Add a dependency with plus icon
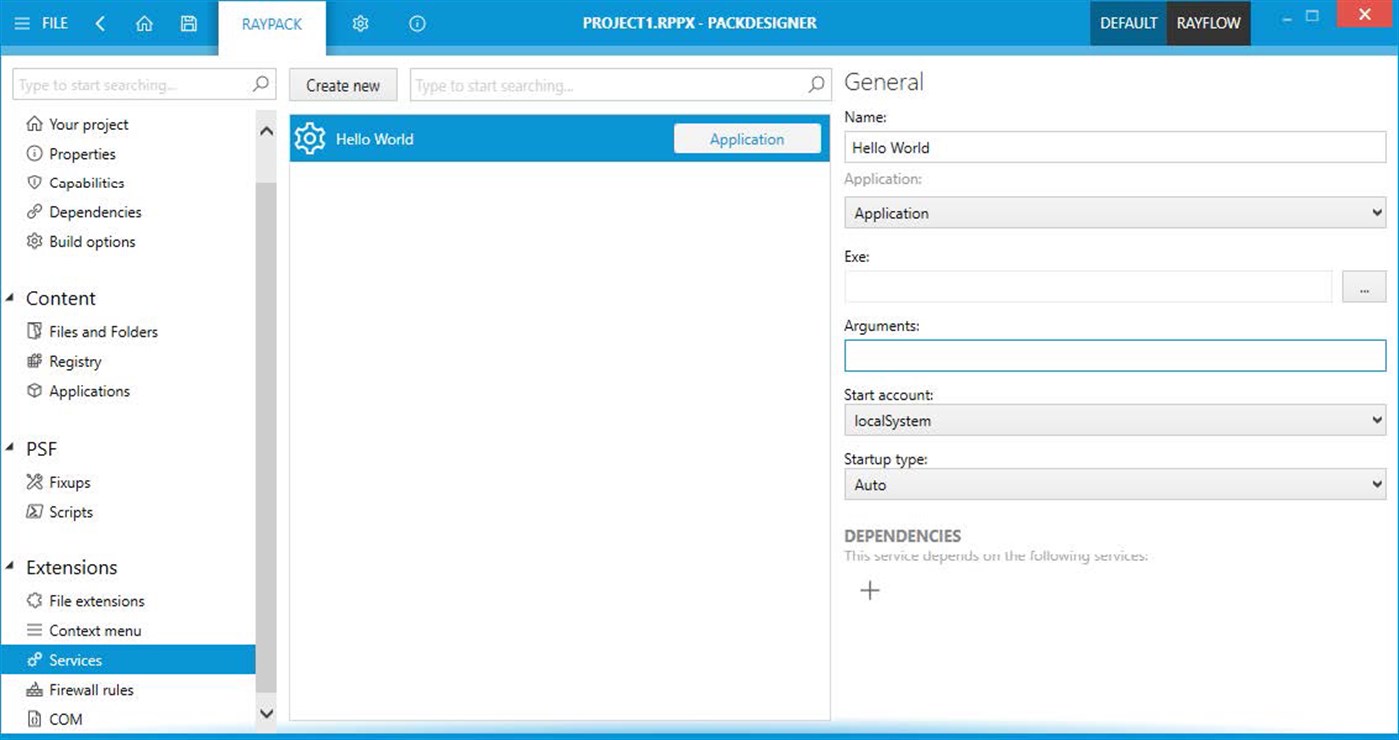This screenshot has width=1399, height=740. pyautogui.click(x=870, y=591)
